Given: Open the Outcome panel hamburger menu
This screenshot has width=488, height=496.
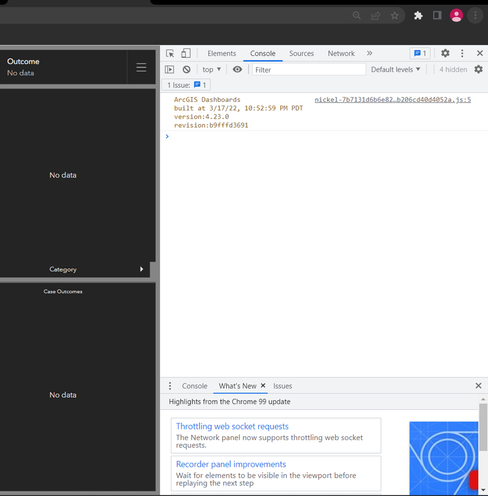Looking at the screenshot, I should tap(141, 67).
